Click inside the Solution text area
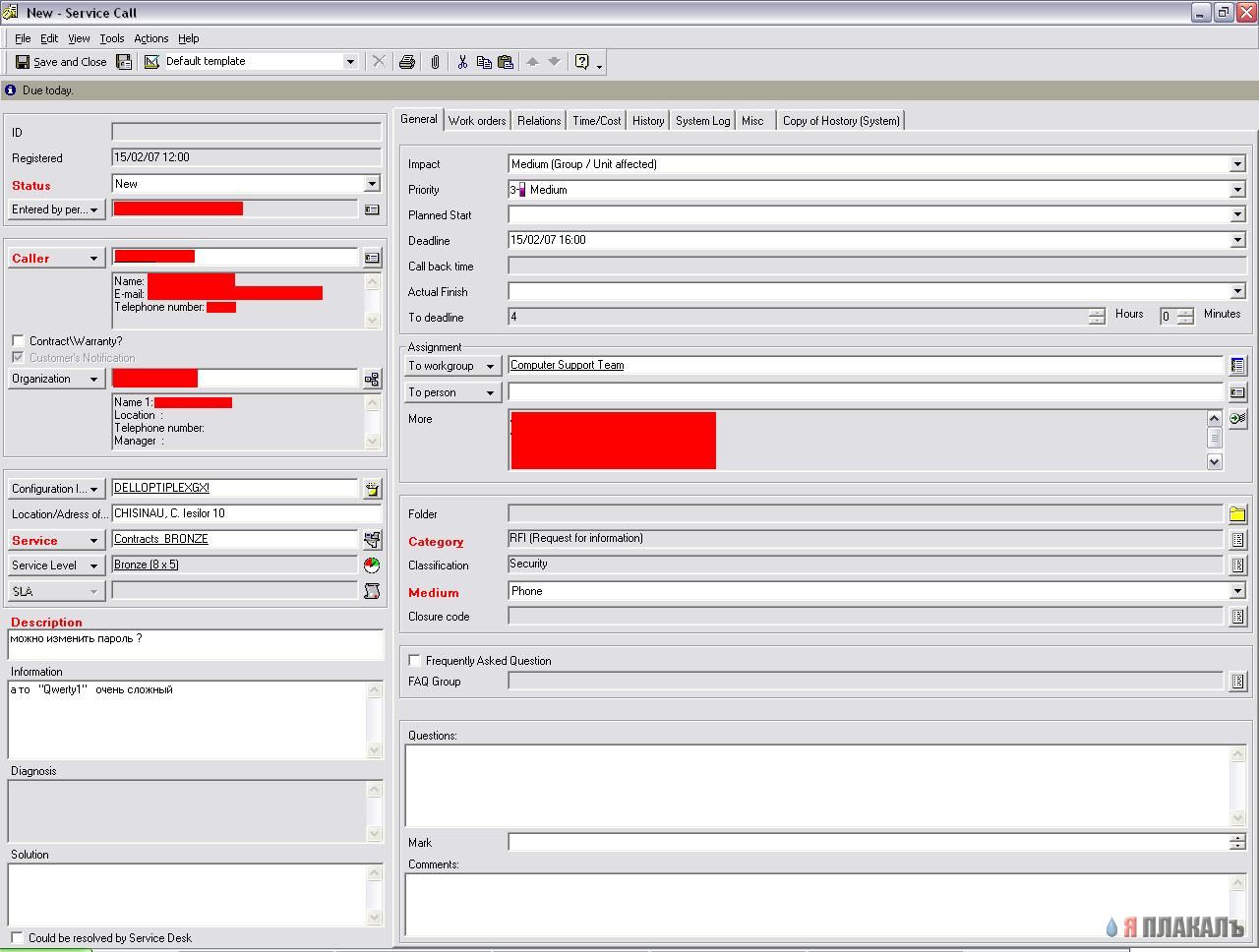 (188, 895)
